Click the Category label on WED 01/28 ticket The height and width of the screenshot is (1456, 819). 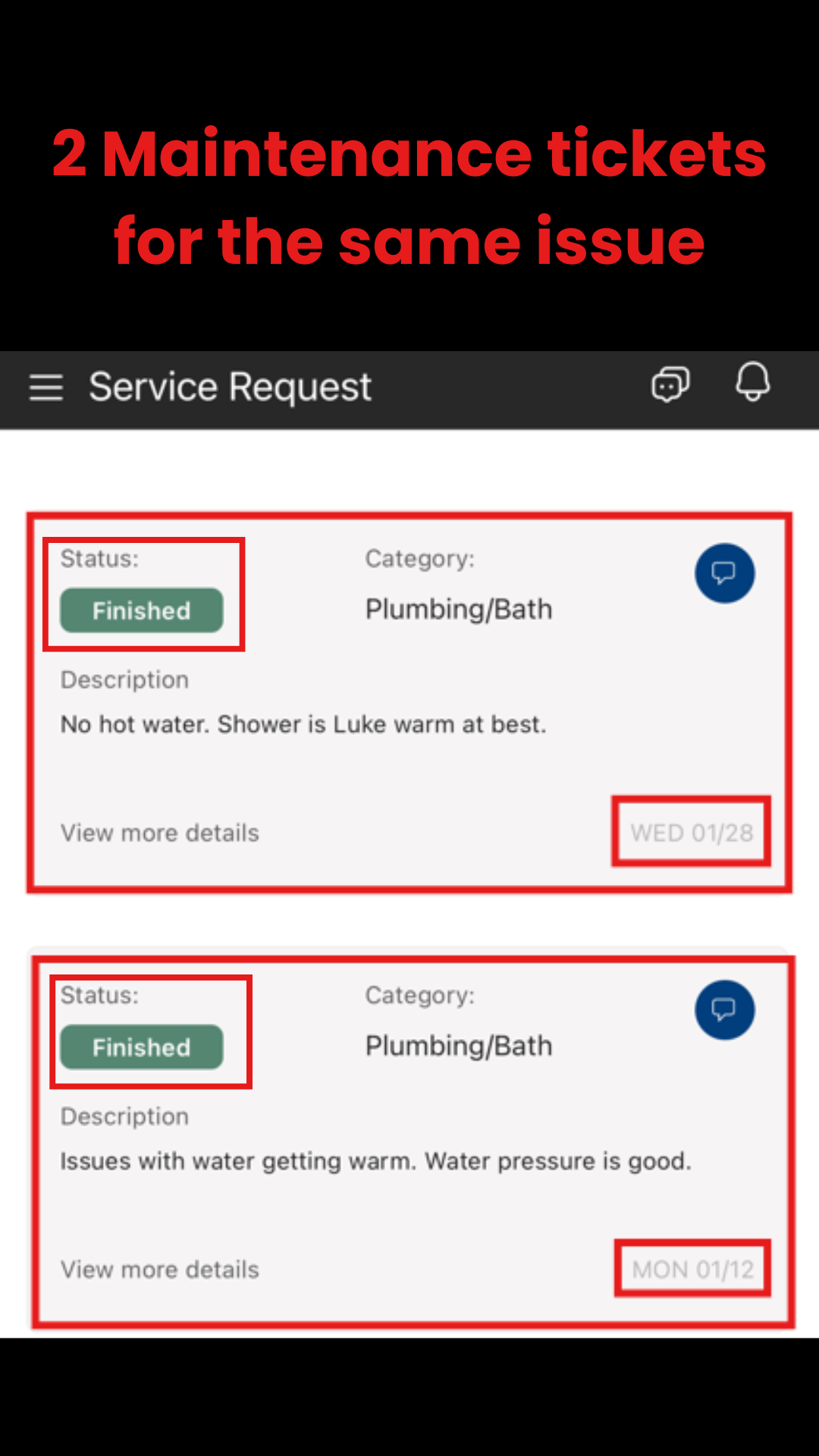pos(419,559)
